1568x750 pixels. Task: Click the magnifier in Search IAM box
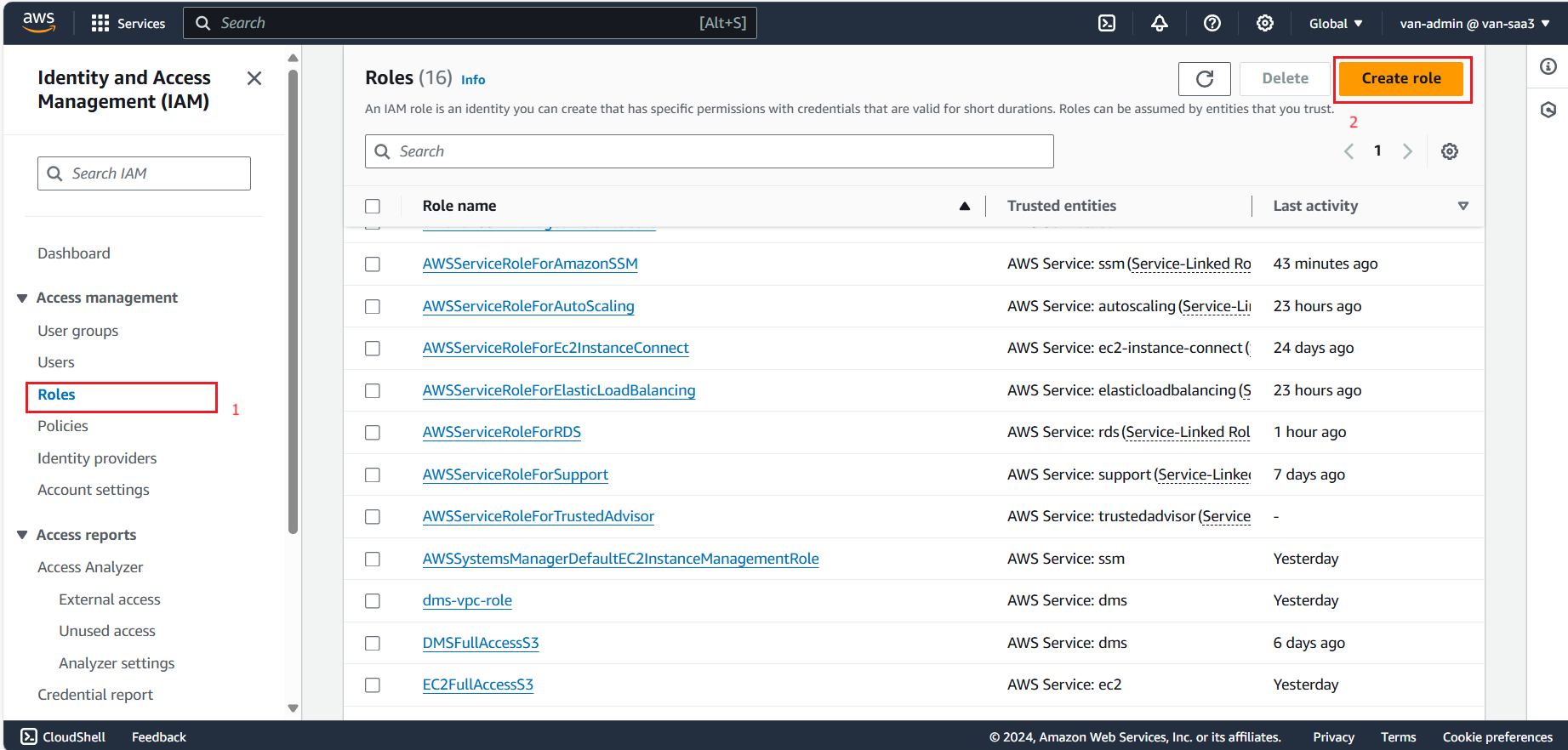point(54,173)
